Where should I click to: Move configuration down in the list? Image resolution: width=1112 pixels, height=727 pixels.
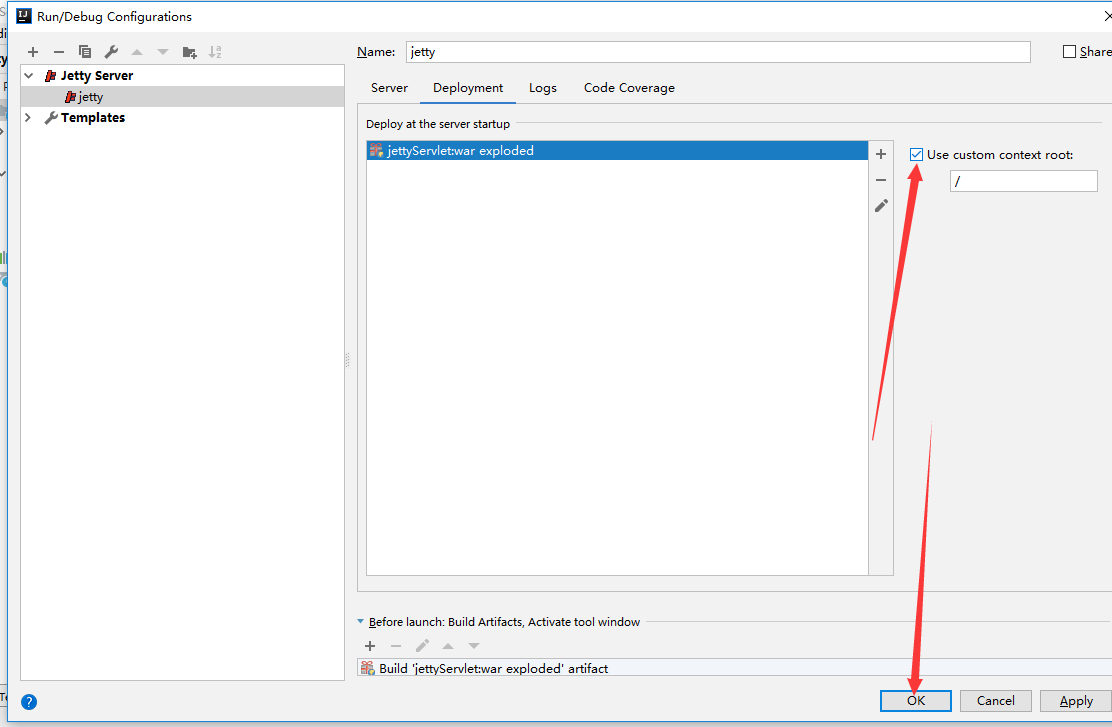163,52
